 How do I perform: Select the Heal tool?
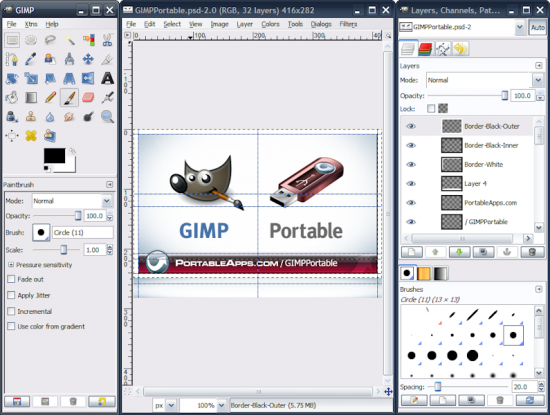(x=31, y=135)
